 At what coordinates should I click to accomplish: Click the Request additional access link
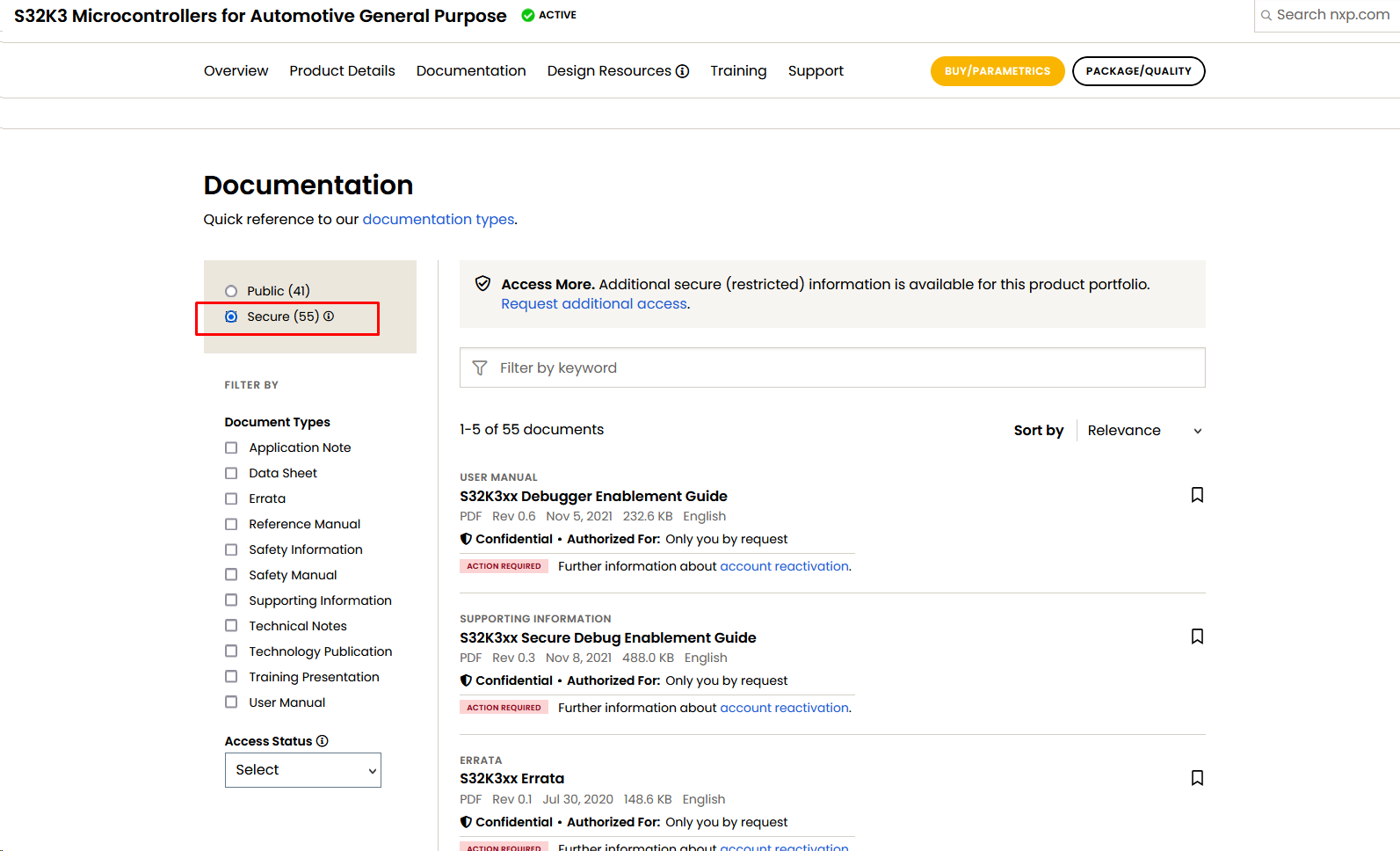[594, 304]
